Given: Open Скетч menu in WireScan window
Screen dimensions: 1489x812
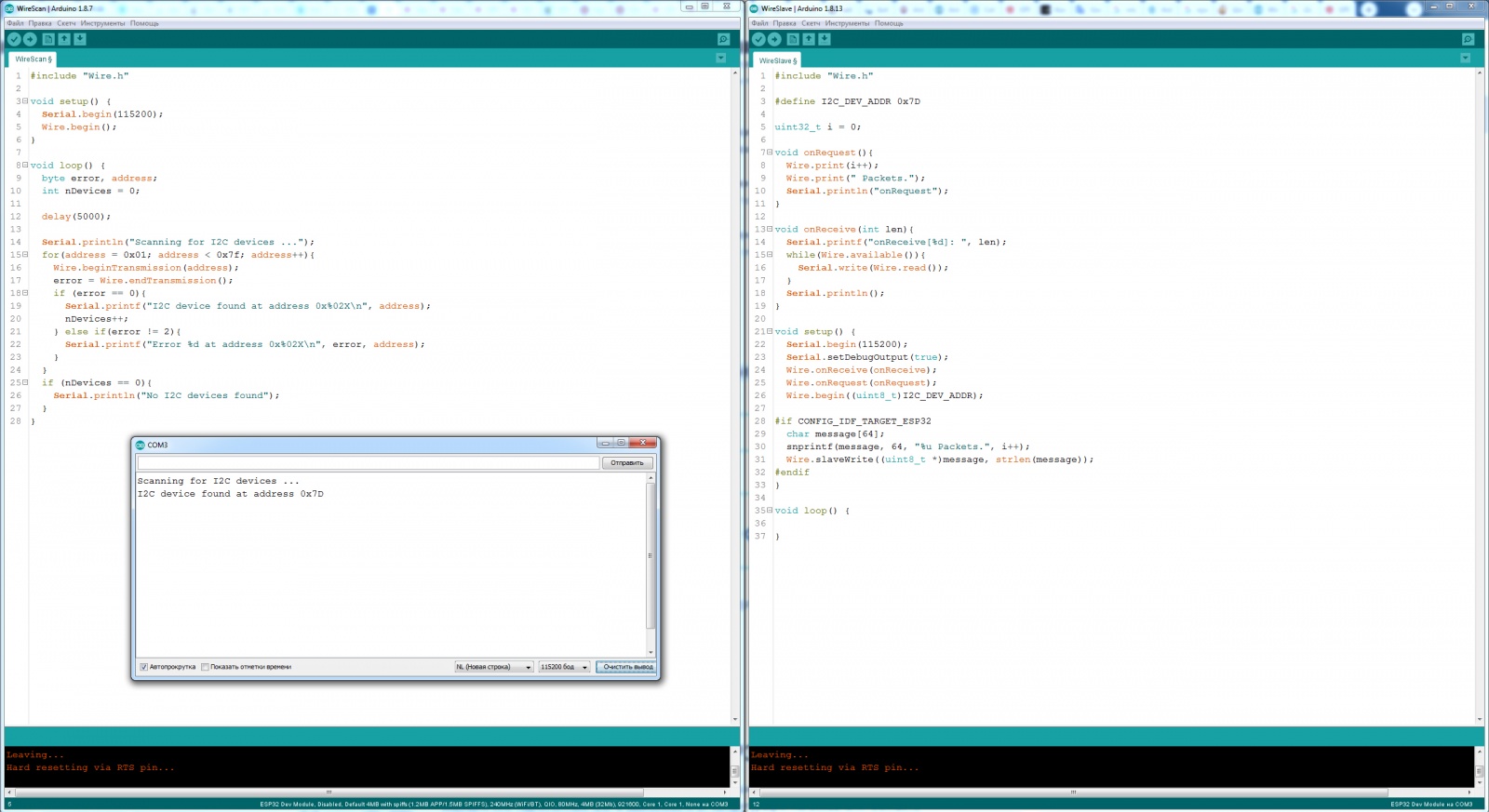Looking at the screenshot, I should pos(66,23).
